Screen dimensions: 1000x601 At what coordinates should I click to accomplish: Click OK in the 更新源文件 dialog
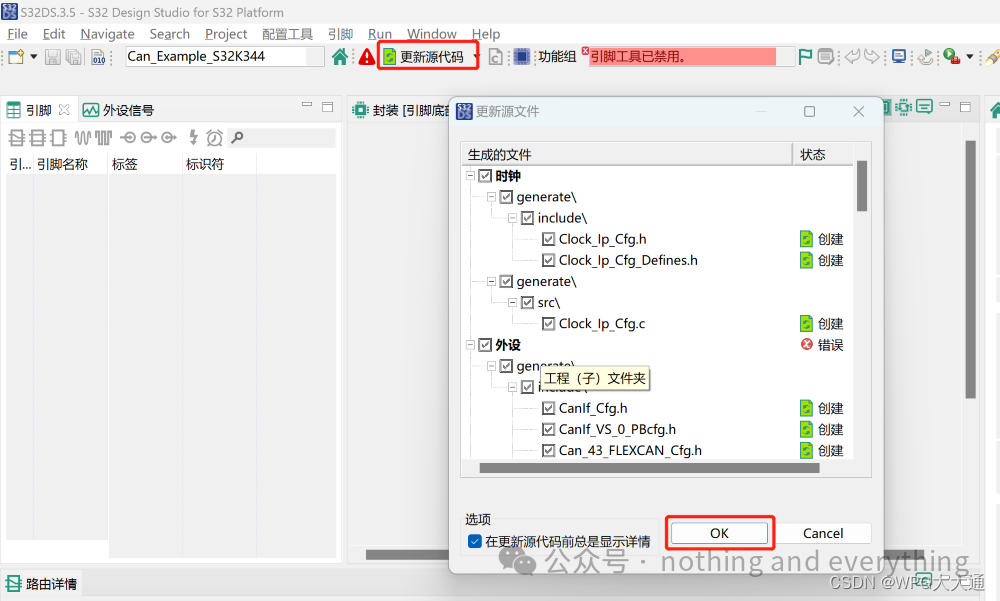click(x=719, y=533)
